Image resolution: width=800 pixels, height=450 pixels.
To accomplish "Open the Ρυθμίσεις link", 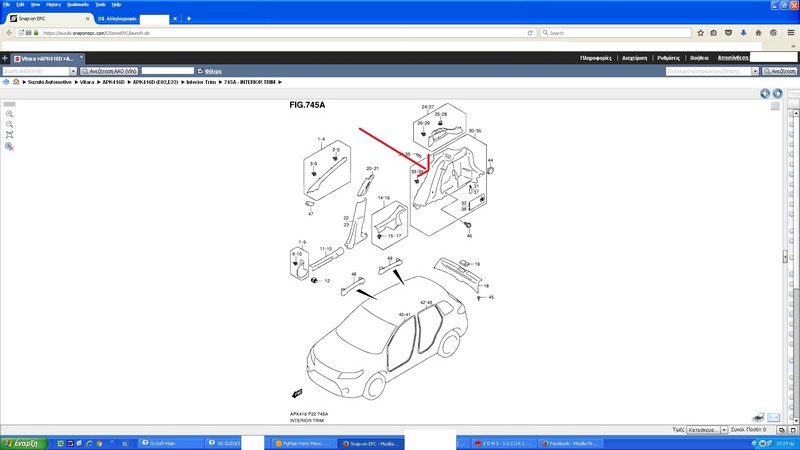I will [668, 58].
